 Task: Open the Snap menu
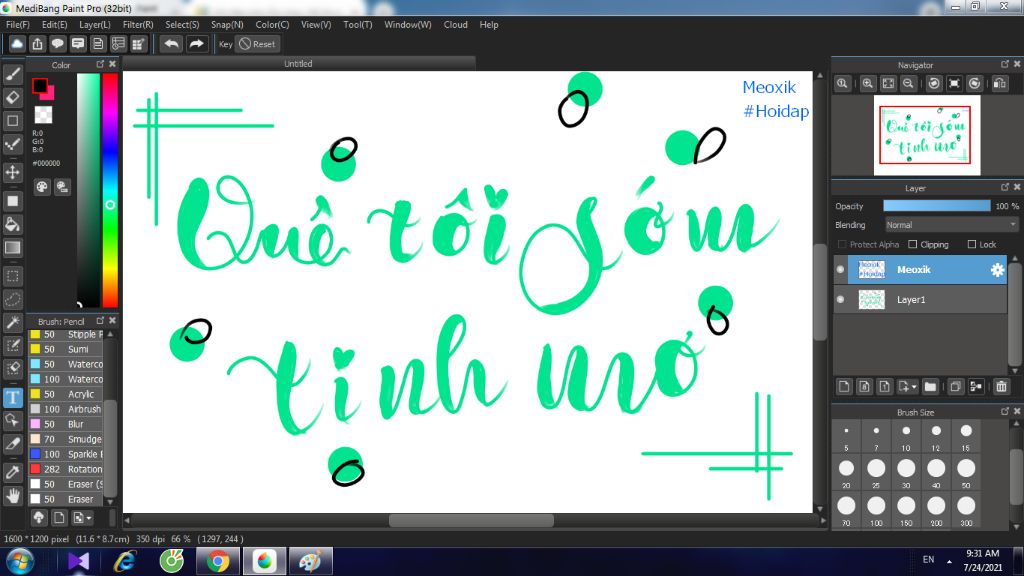[227, 25]
